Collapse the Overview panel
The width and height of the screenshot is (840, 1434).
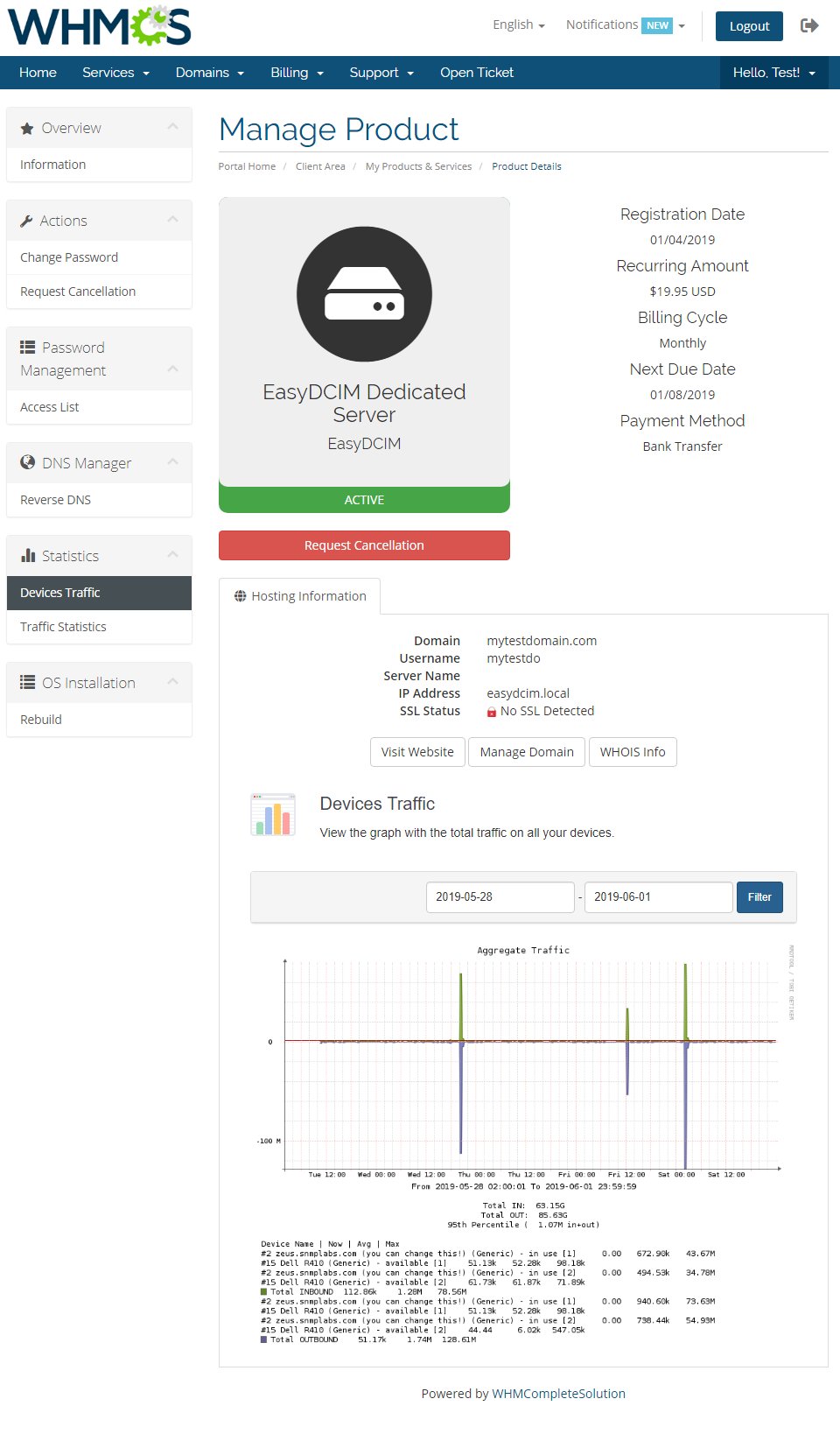click(173, 127)
